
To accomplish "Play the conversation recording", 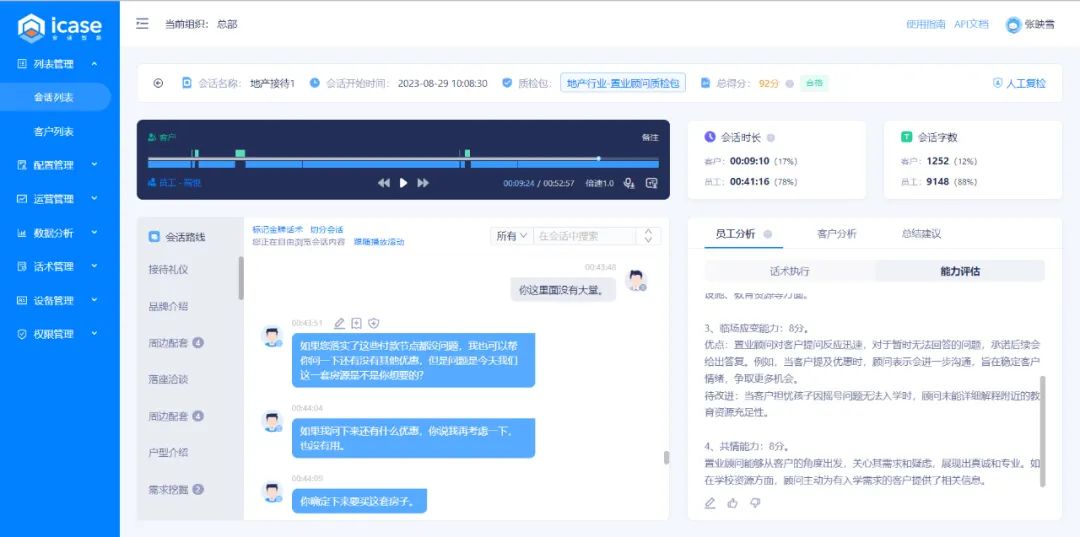I will (x=404, y=183).
